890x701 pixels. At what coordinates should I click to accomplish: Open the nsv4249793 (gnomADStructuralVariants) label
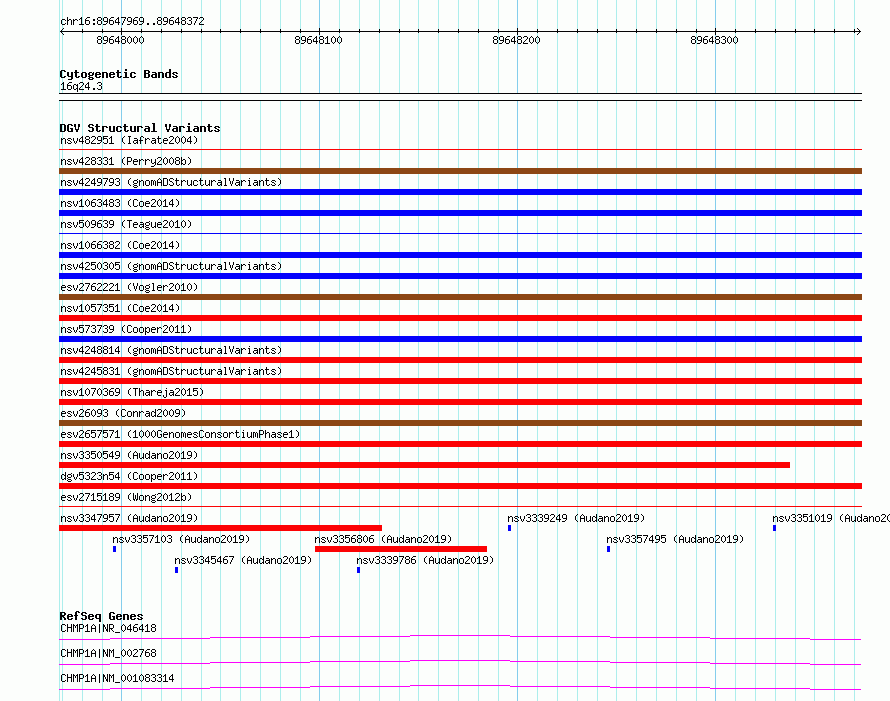171,182
